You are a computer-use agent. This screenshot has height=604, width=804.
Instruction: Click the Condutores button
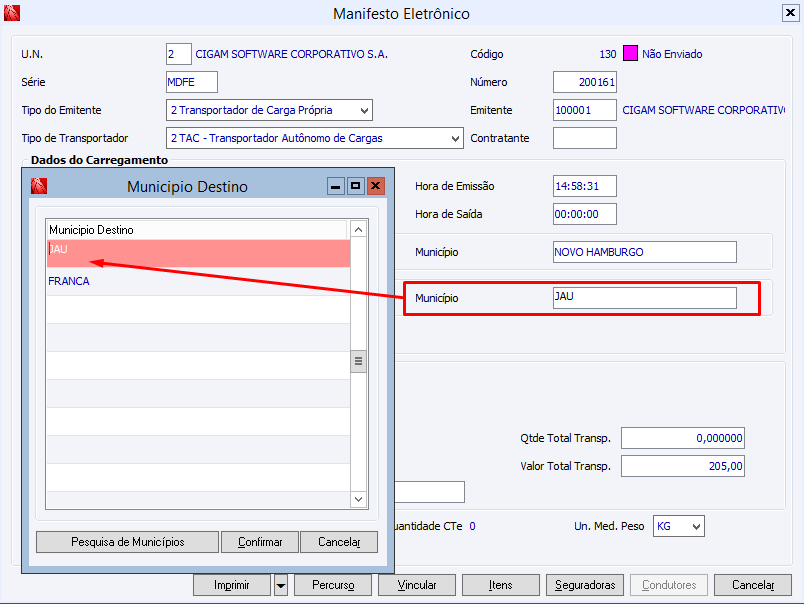(669, 585)
